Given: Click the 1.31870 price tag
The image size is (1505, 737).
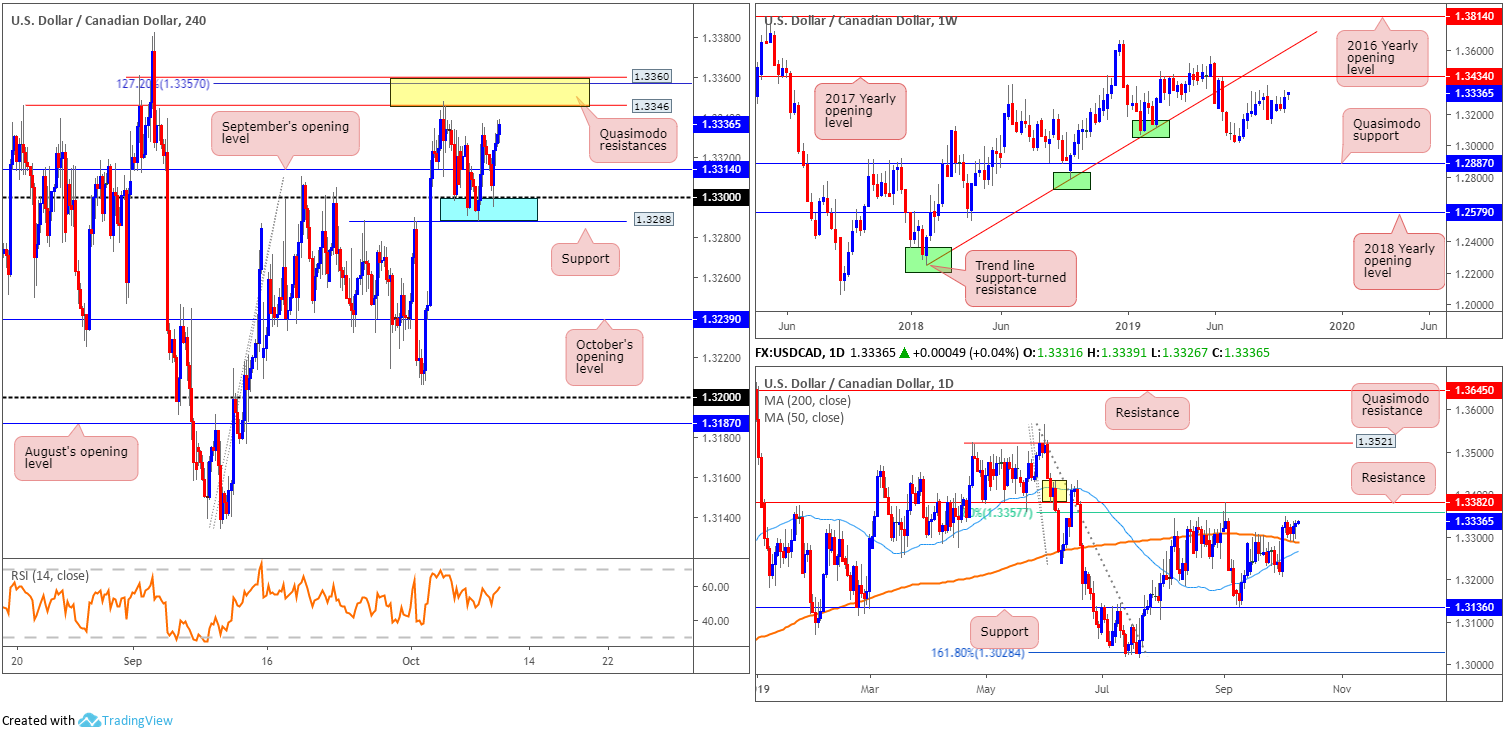Looking at the screenshot, I should 721,423.
